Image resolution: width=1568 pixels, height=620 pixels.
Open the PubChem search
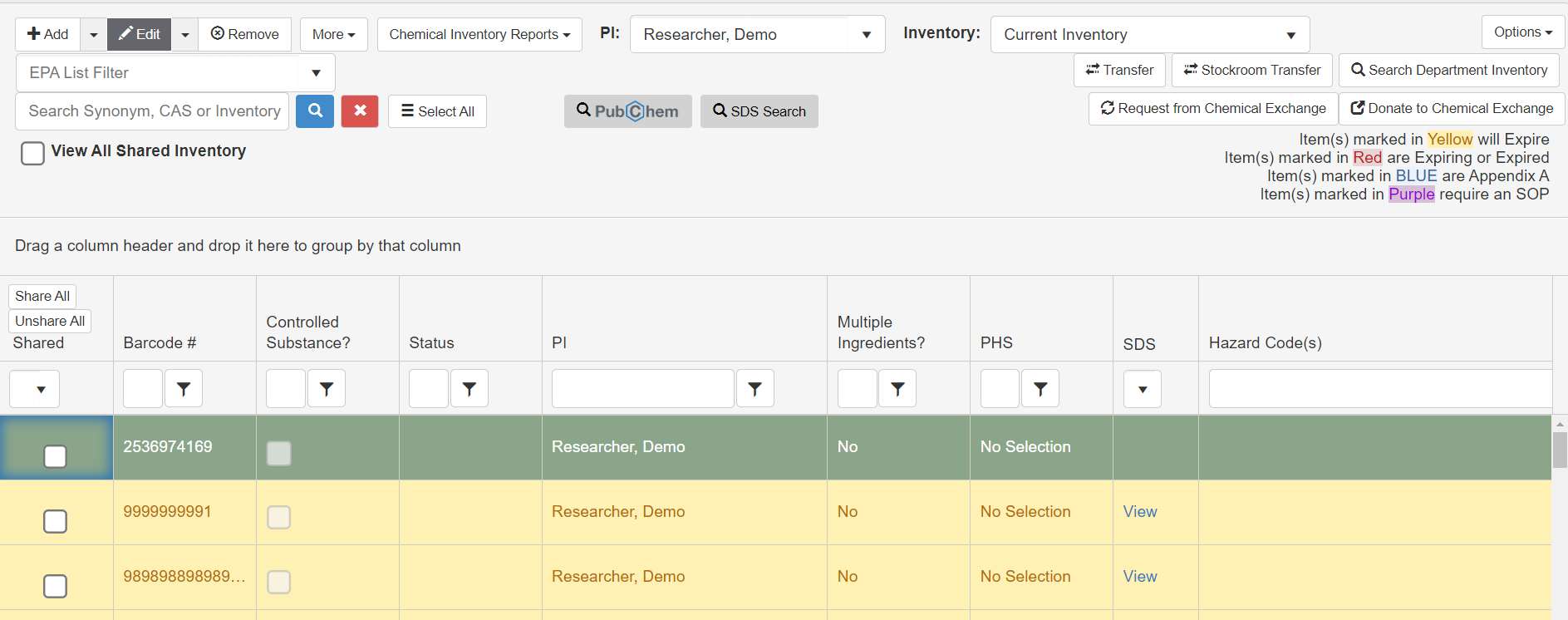tap(627, 111)
